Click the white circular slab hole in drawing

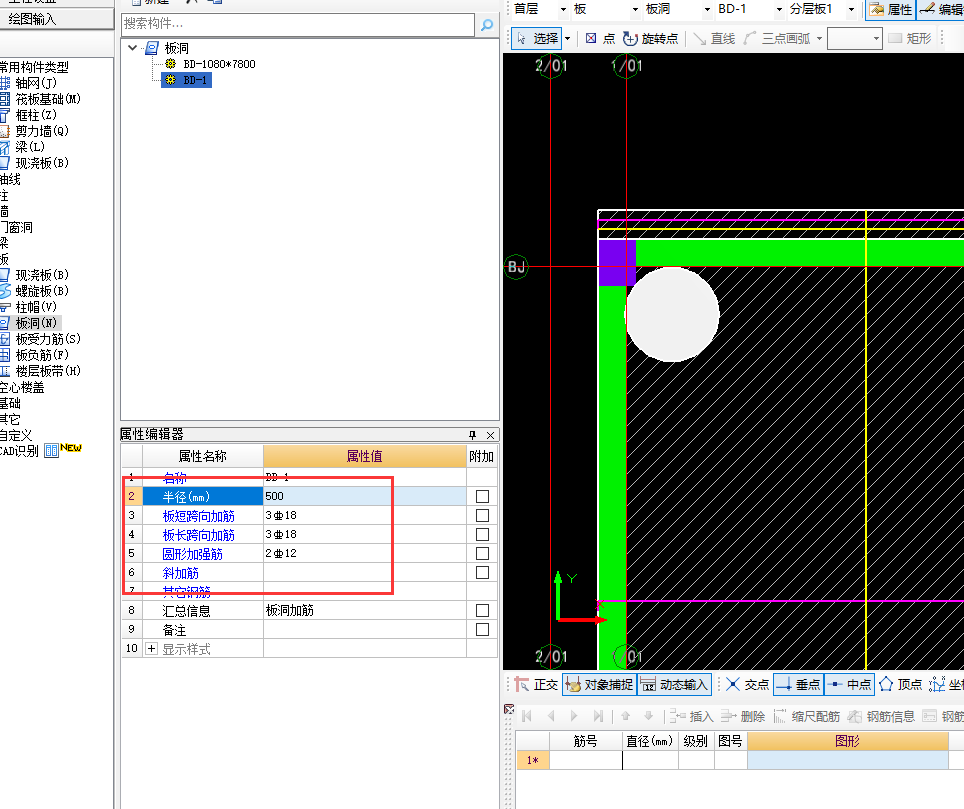tap(673, 314)
